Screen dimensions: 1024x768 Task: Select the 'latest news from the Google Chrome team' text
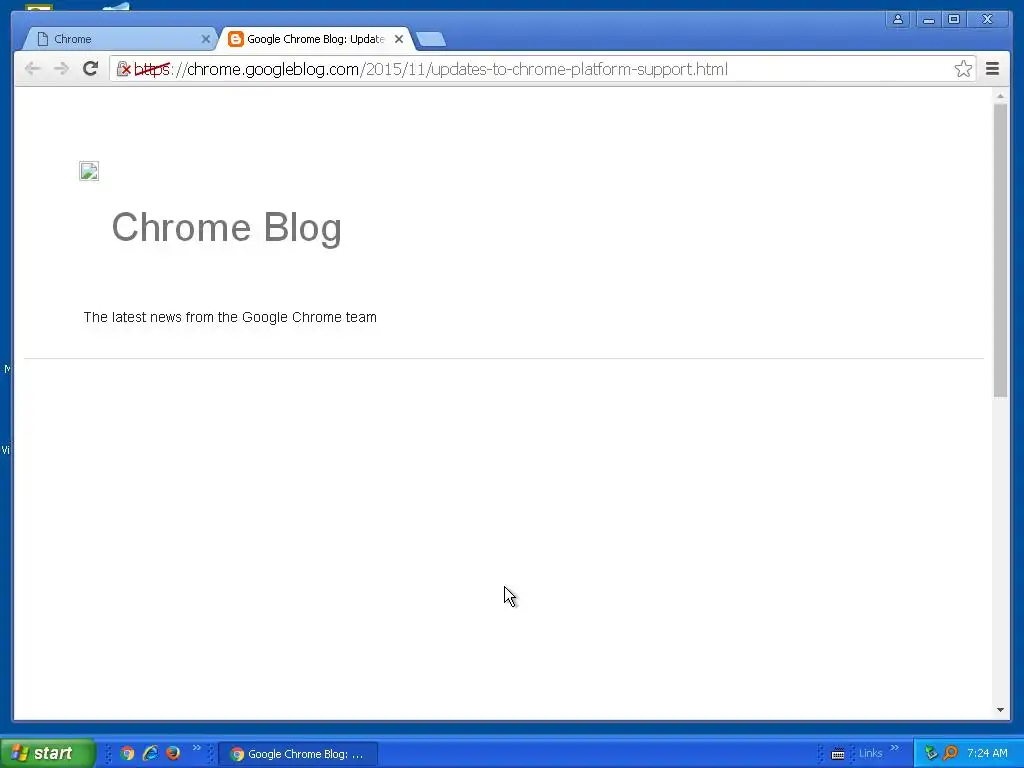(244, 317)
